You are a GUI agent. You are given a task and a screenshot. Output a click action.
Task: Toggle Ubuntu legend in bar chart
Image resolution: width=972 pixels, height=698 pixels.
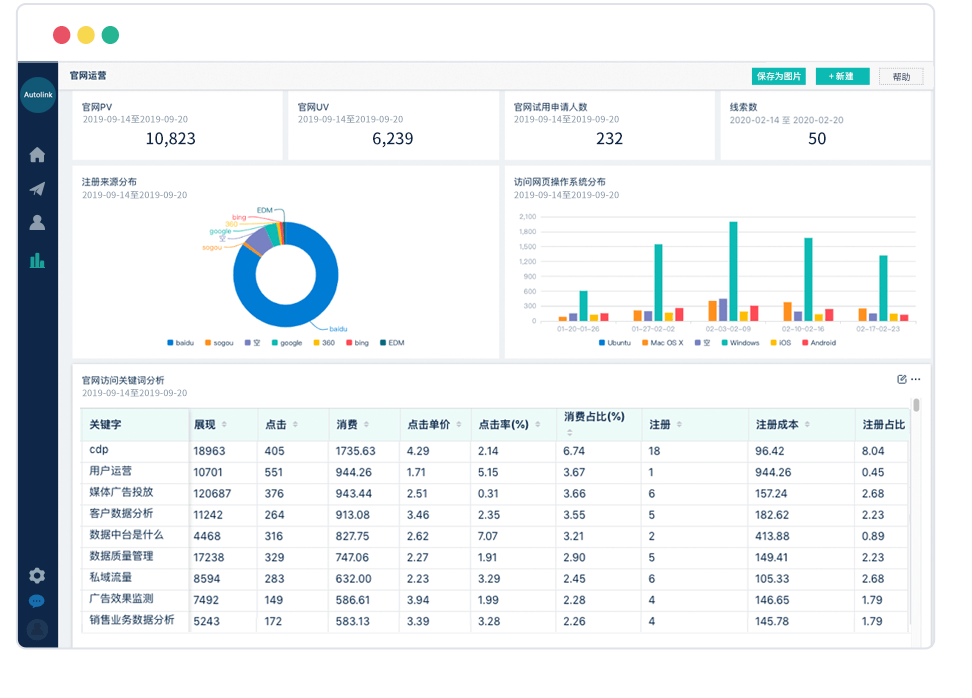(614, 343)
